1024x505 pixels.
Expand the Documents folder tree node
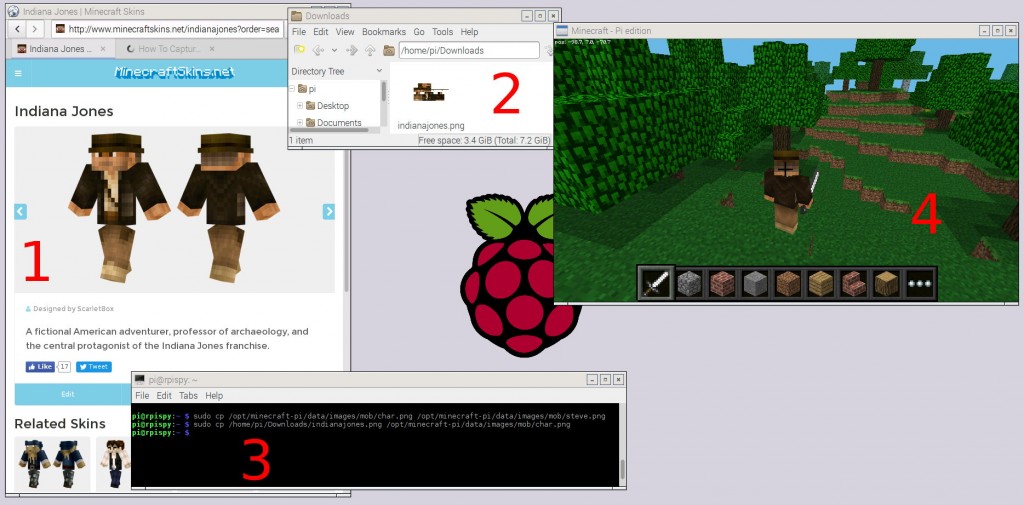point(300,123)
